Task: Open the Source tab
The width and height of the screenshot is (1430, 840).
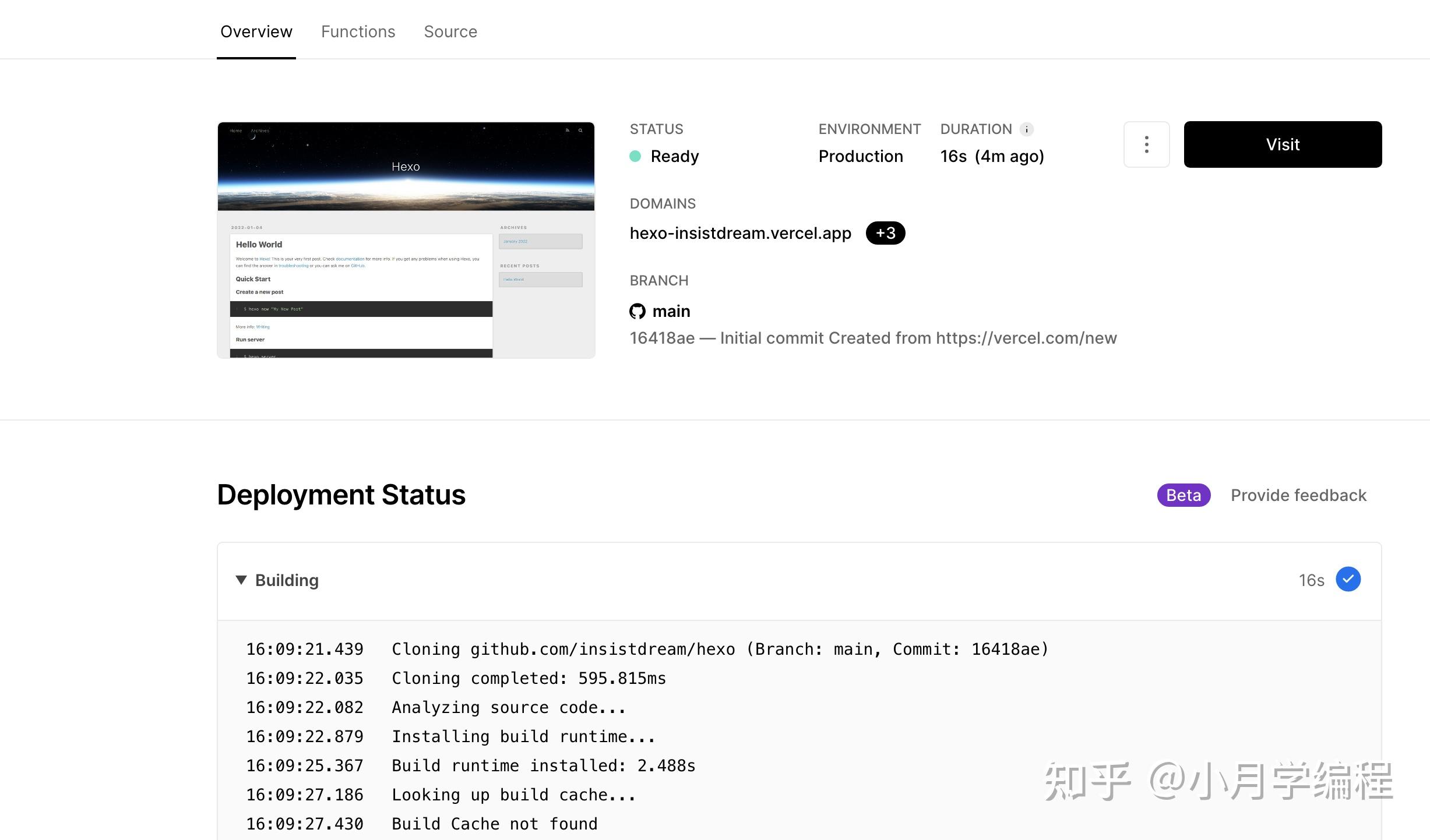Action: coord(450,31)
